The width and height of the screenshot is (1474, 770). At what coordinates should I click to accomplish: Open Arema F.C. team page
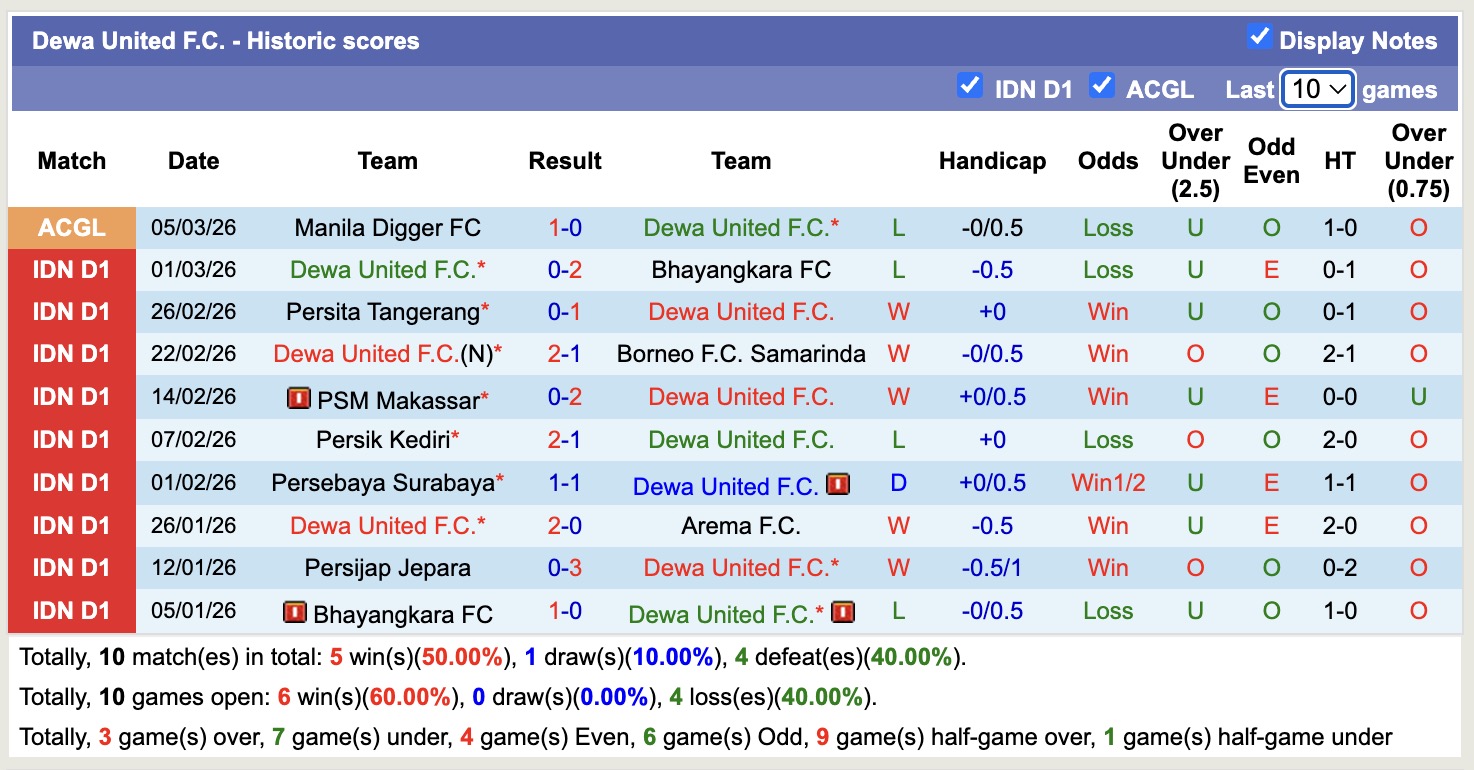[742, 525]
